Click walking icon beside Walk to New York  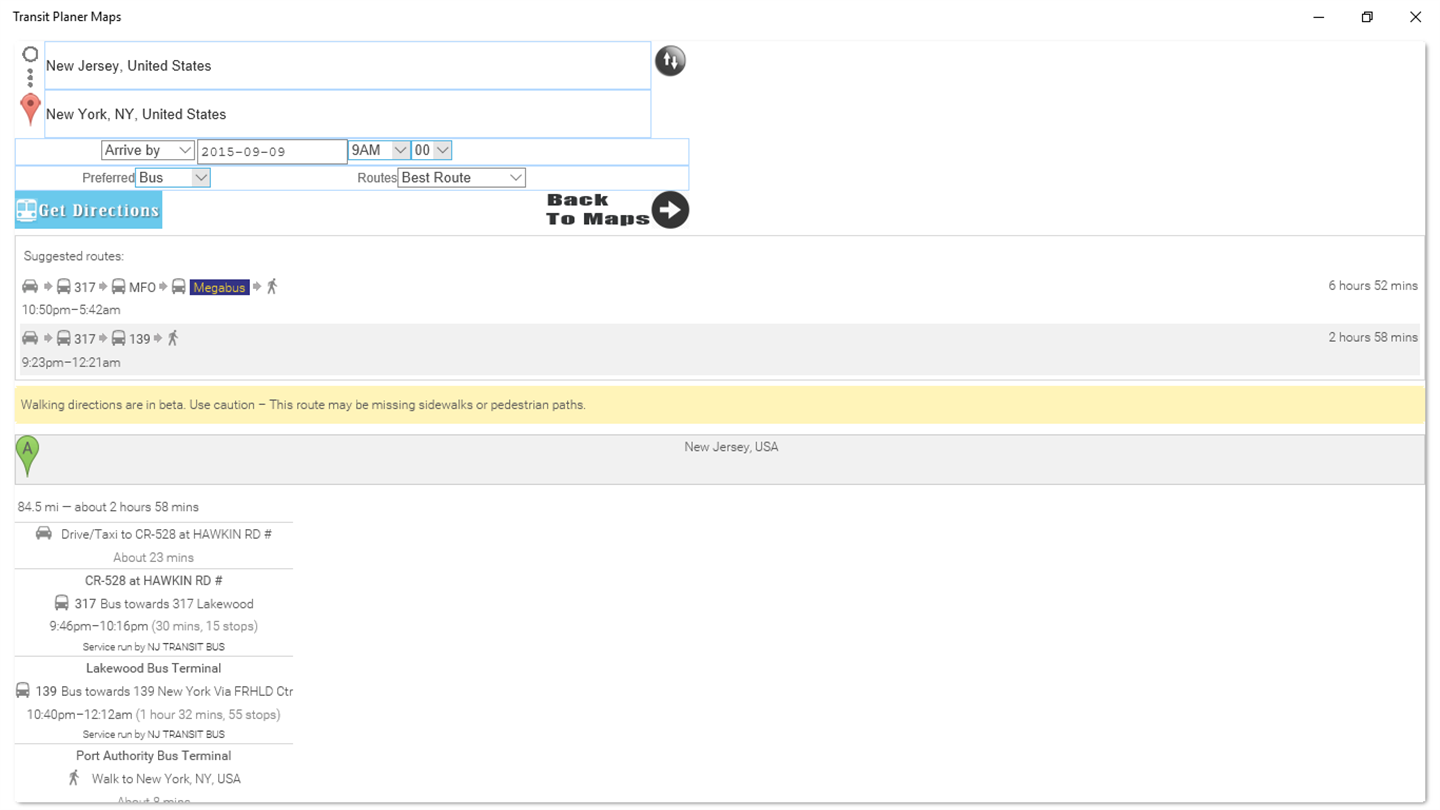click(73, 777)
